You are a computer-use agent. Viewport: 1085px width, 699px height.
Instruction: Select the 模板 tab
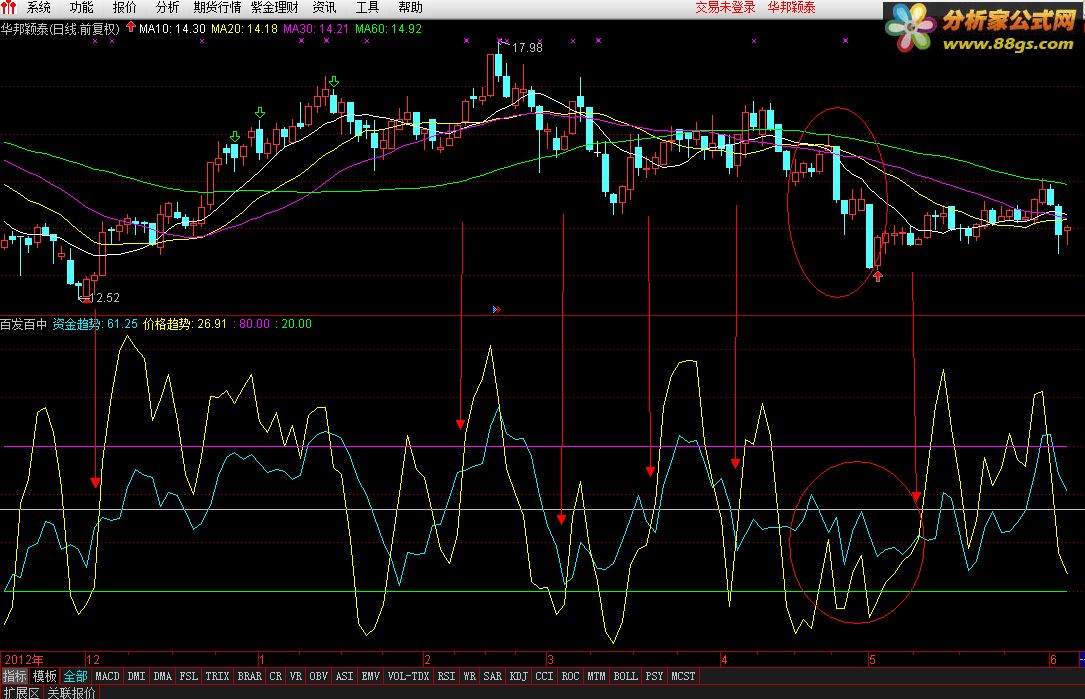click(x=45, y=676)
